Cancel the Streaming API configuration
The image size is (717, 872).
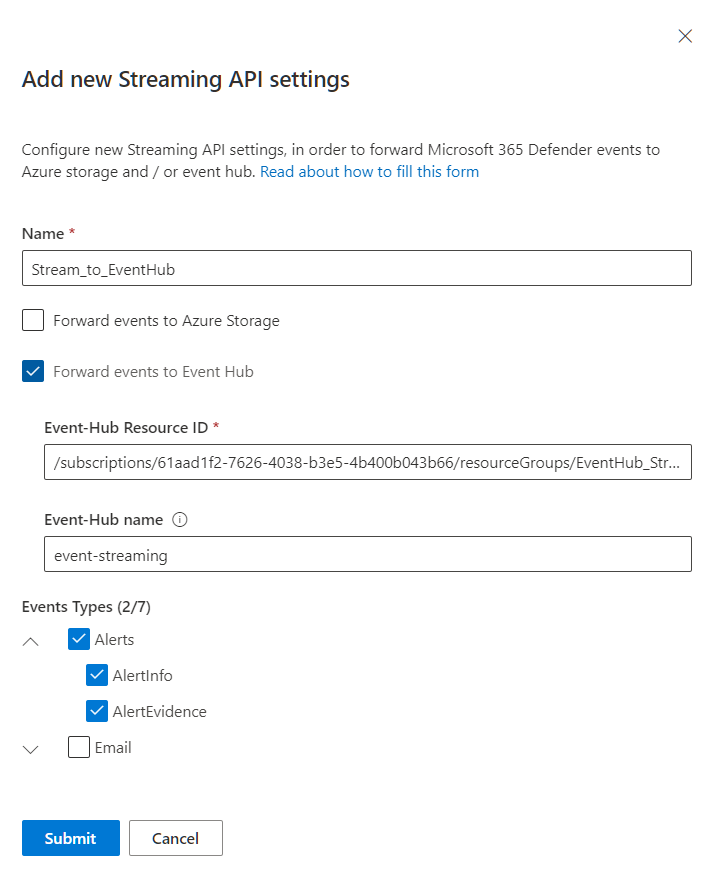click(176, 838)
